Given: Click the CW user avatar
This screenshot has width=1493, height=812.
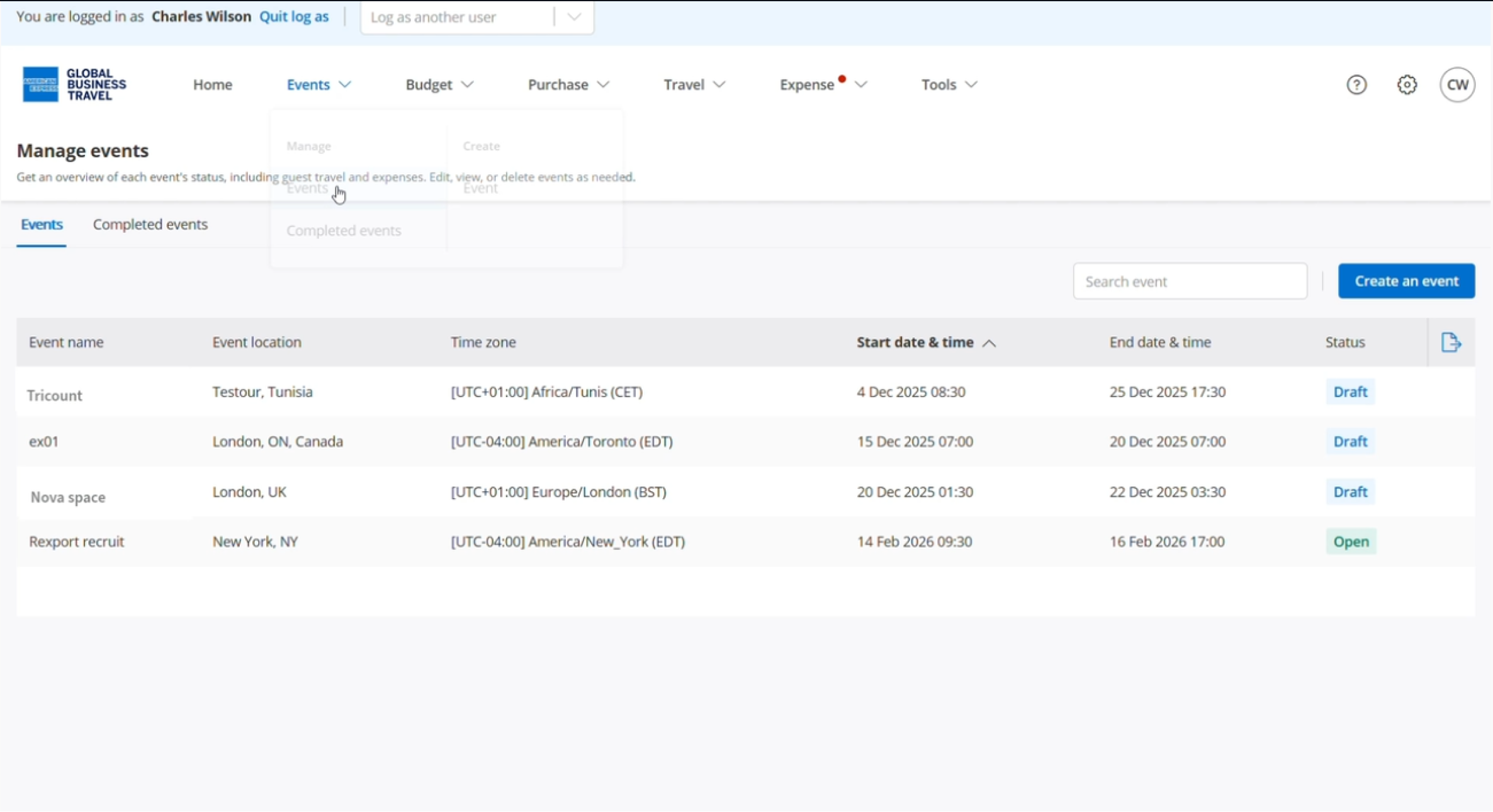Looking at the screenshot, I should tap(1457, 84).
